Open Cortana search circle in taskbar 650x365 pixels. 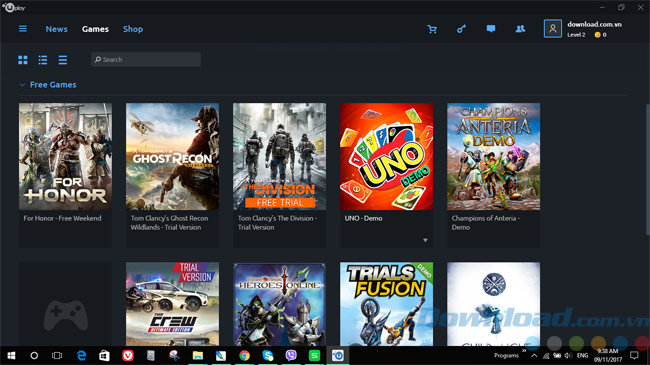pos(34,355)
